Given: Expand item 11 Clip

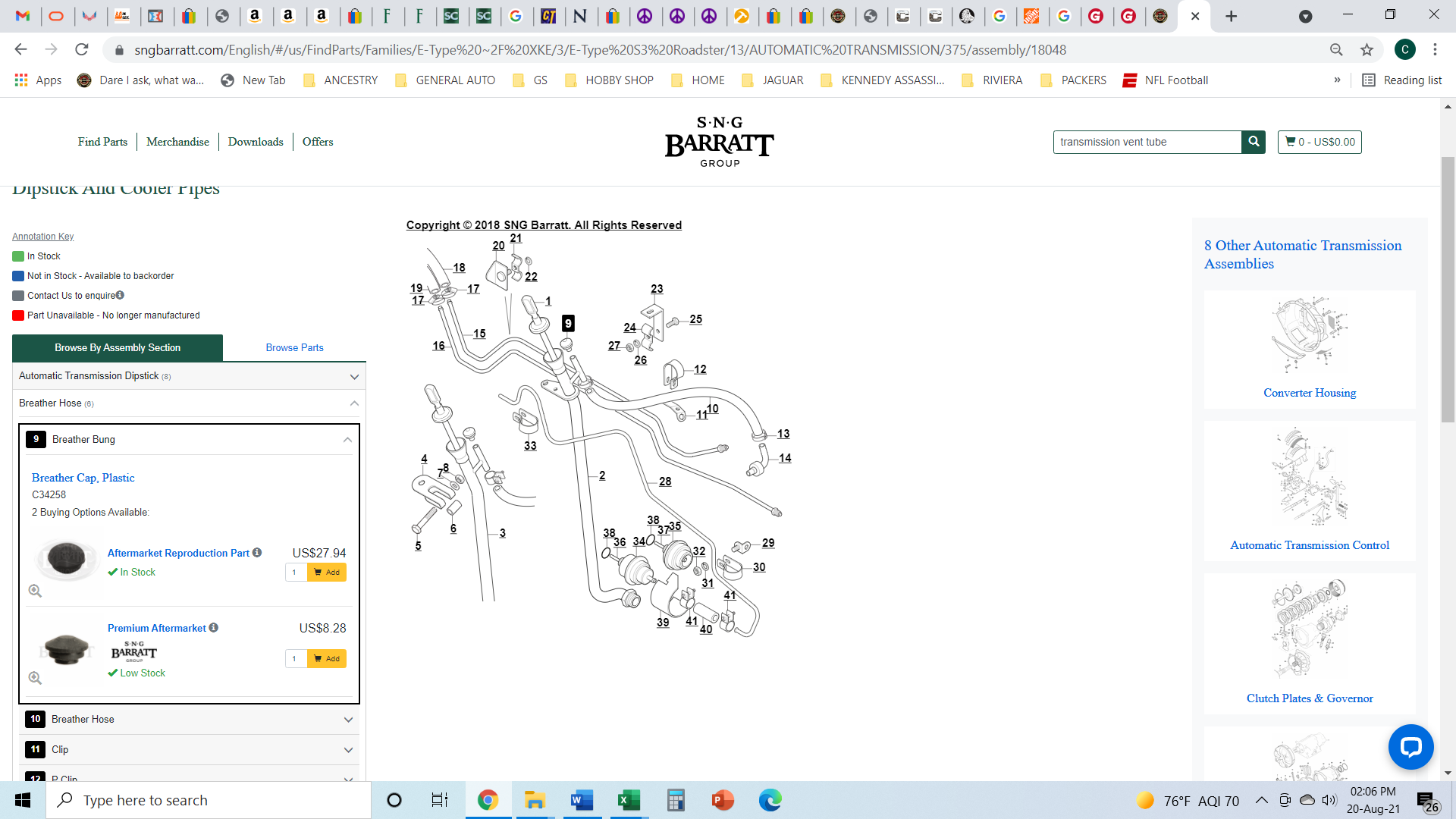Looking at the screenshot, I should coord(189,750).
